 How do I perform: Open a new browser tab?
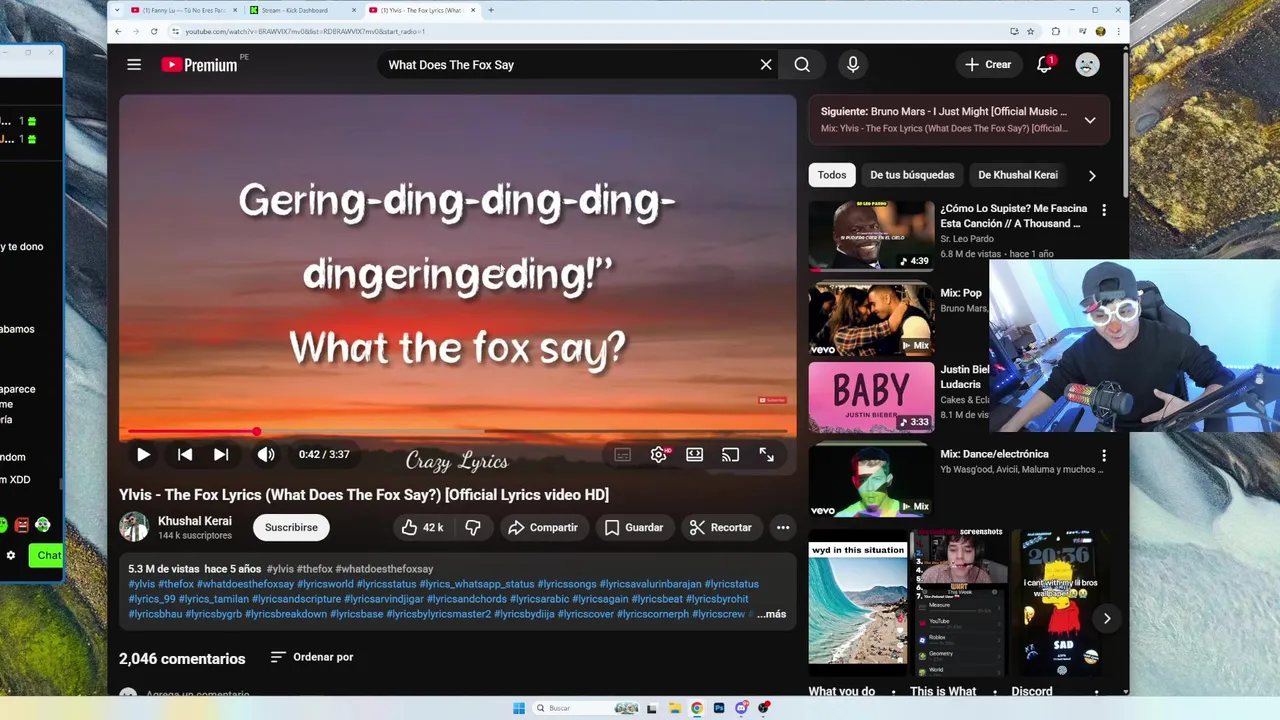(490, 10)
